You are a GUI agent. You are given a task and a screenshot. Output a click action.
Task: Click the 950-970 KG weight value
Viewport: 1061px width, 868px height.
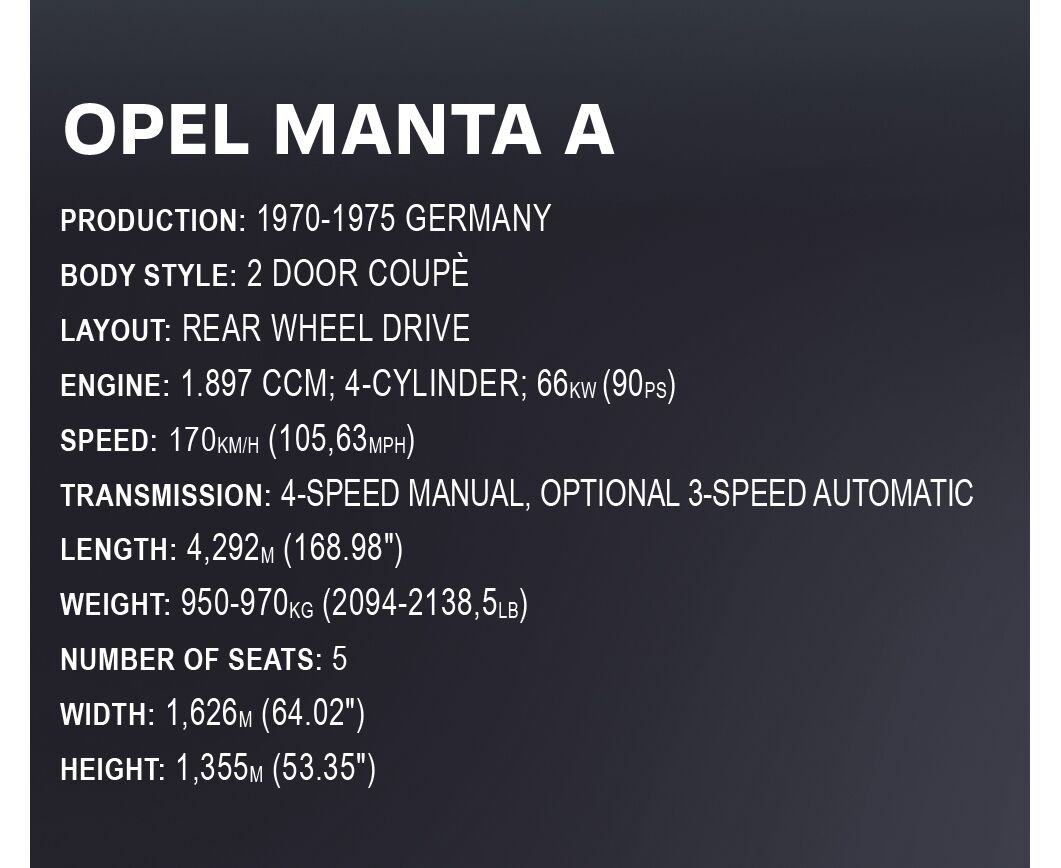248,603
